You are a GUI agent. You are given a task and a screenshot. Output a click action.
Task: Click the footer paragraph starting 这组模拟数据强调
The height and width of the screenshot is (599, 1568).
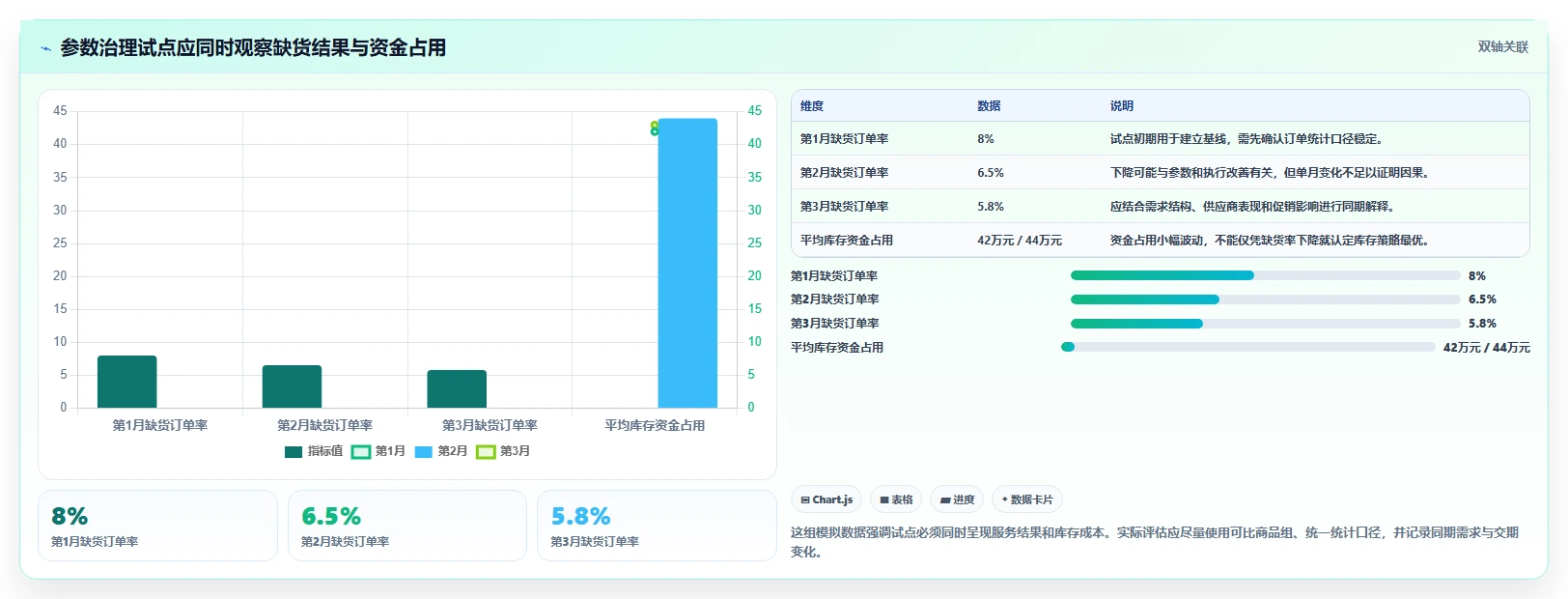[1155, 542]
